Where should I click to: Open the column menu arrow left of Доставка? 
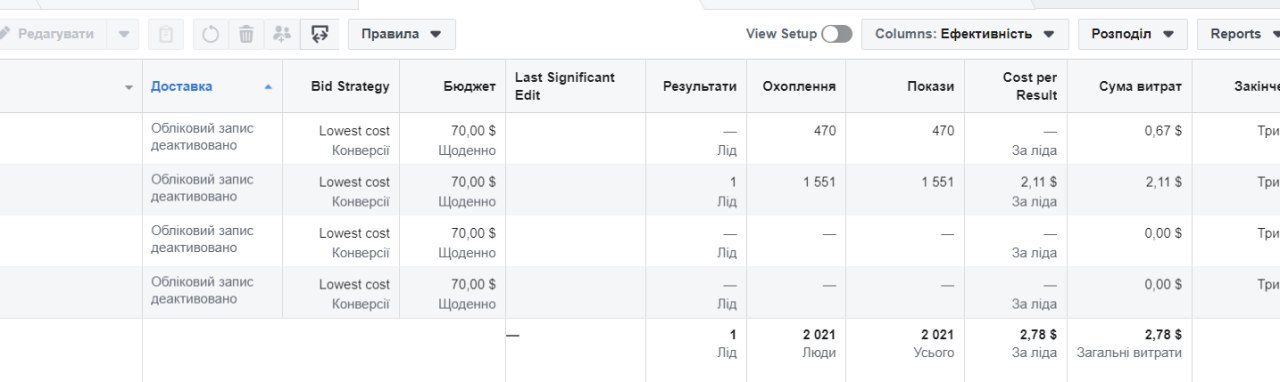tap(128, 88)
